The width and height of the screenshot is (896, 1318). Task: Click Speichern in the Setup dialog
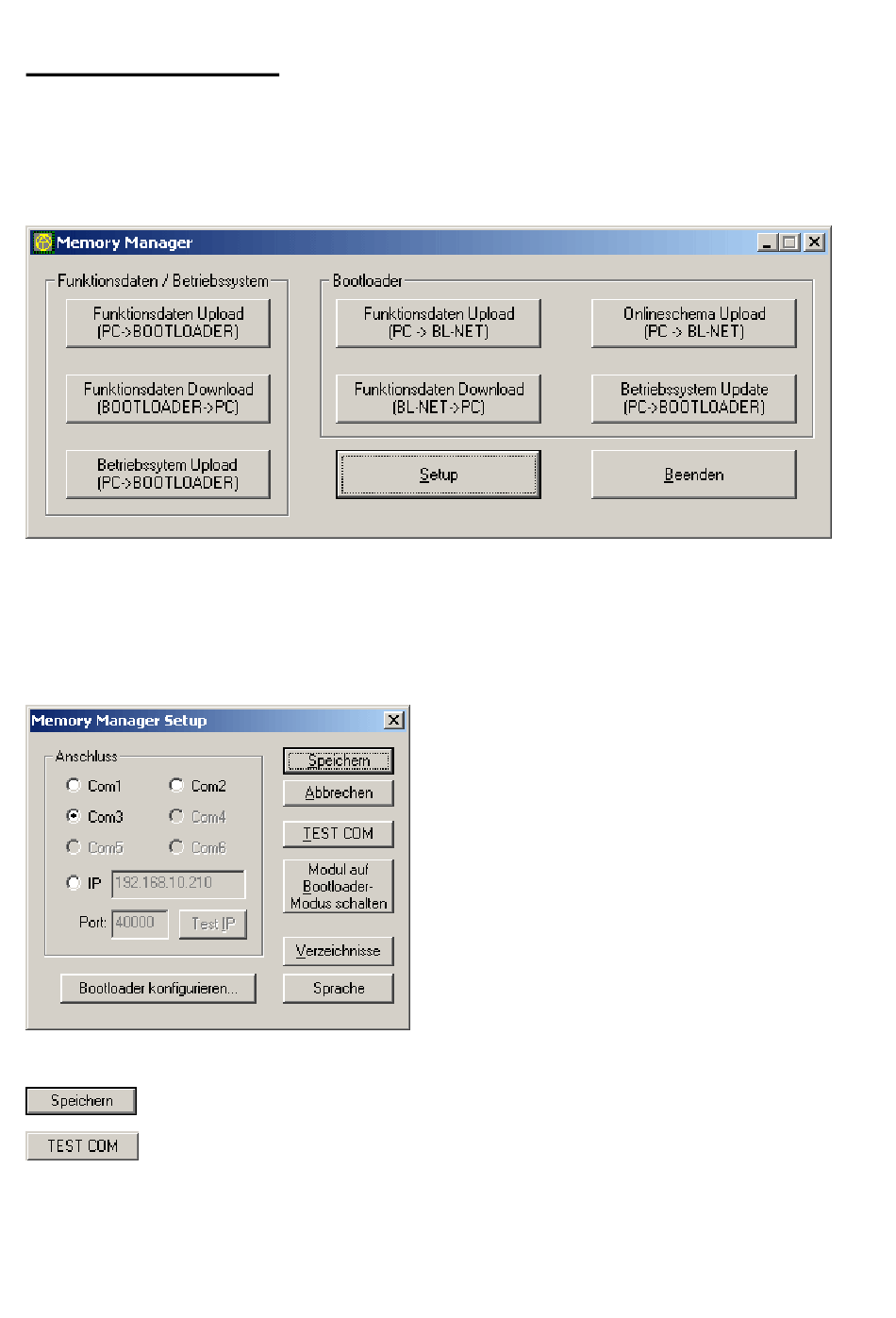(339, 760)
